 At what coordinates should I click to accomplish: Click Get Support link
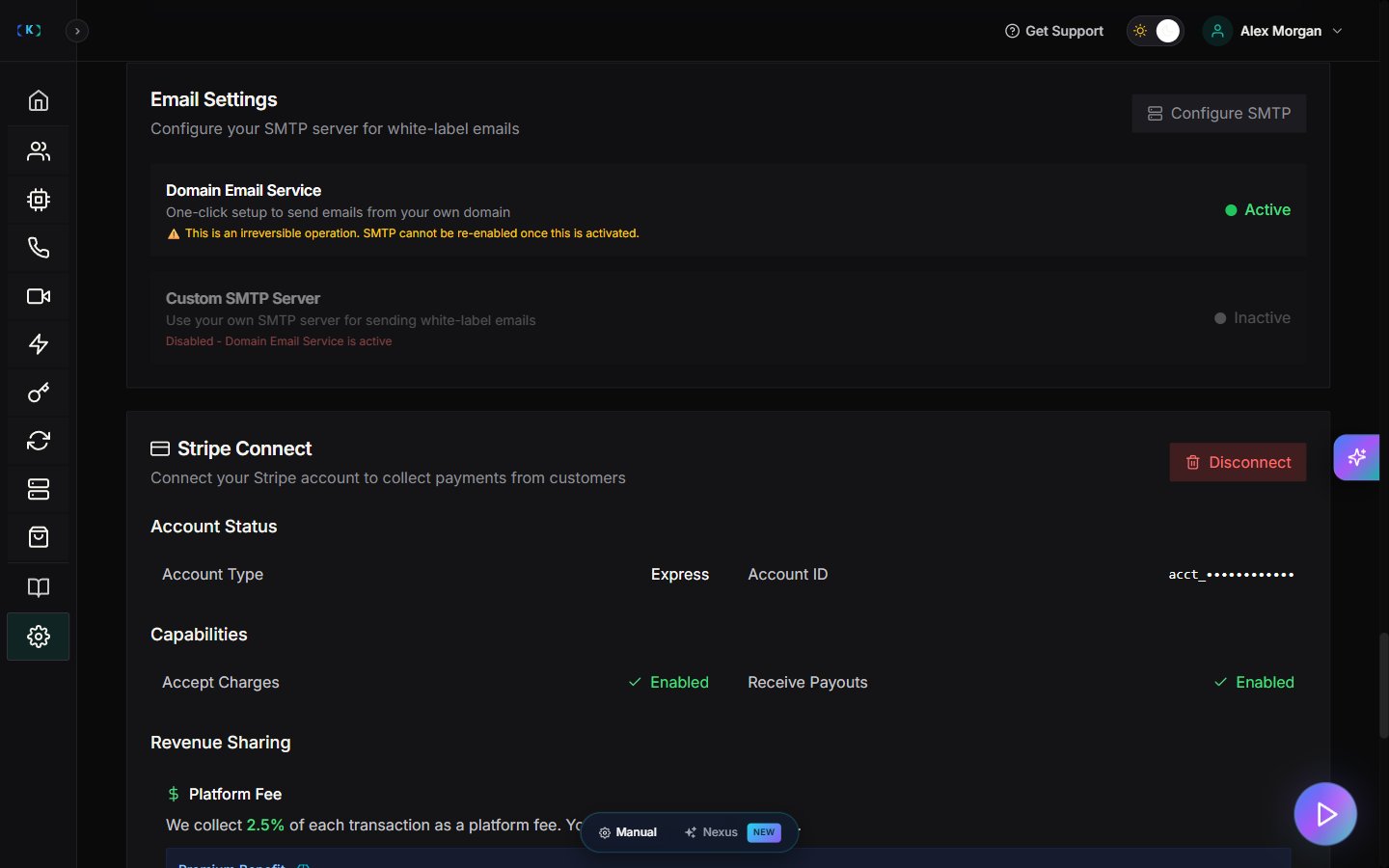click(1054, 31)
